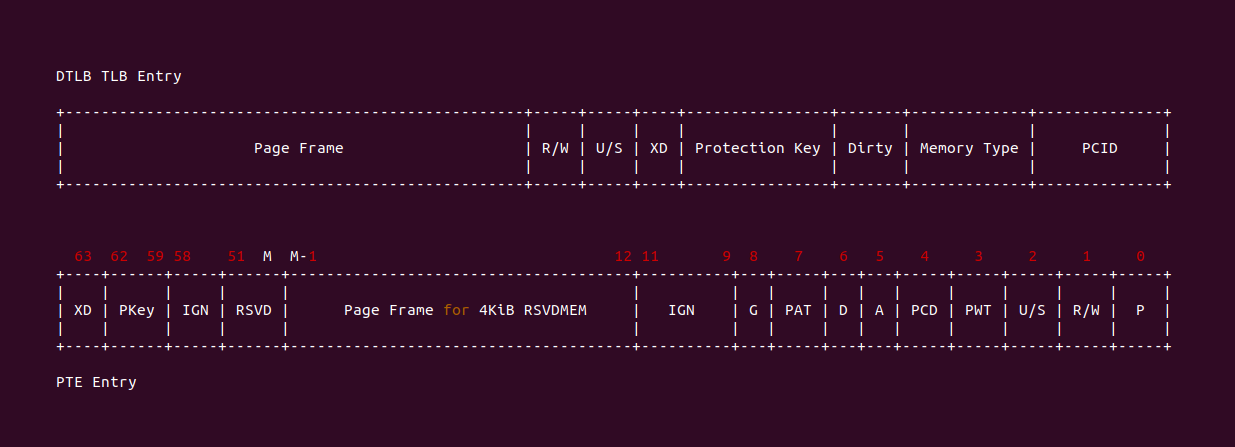Viewport: 1235px width, 447px height.
Task: Click the Page Frame field in the DTLB entry
Action: tap(298, 148)
